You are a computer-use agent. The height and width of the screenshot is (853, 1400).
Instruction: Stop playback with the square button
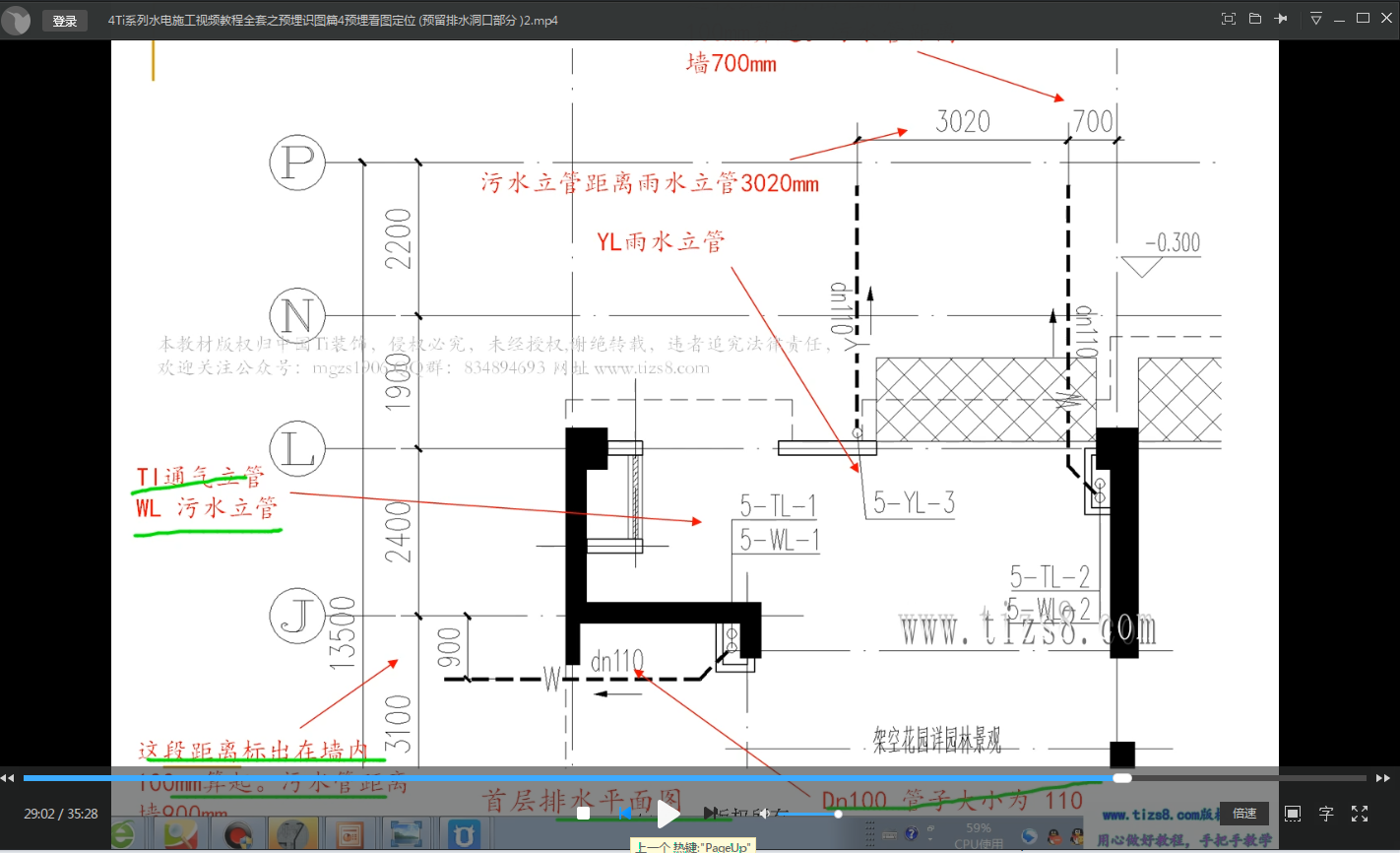point(583,814)
